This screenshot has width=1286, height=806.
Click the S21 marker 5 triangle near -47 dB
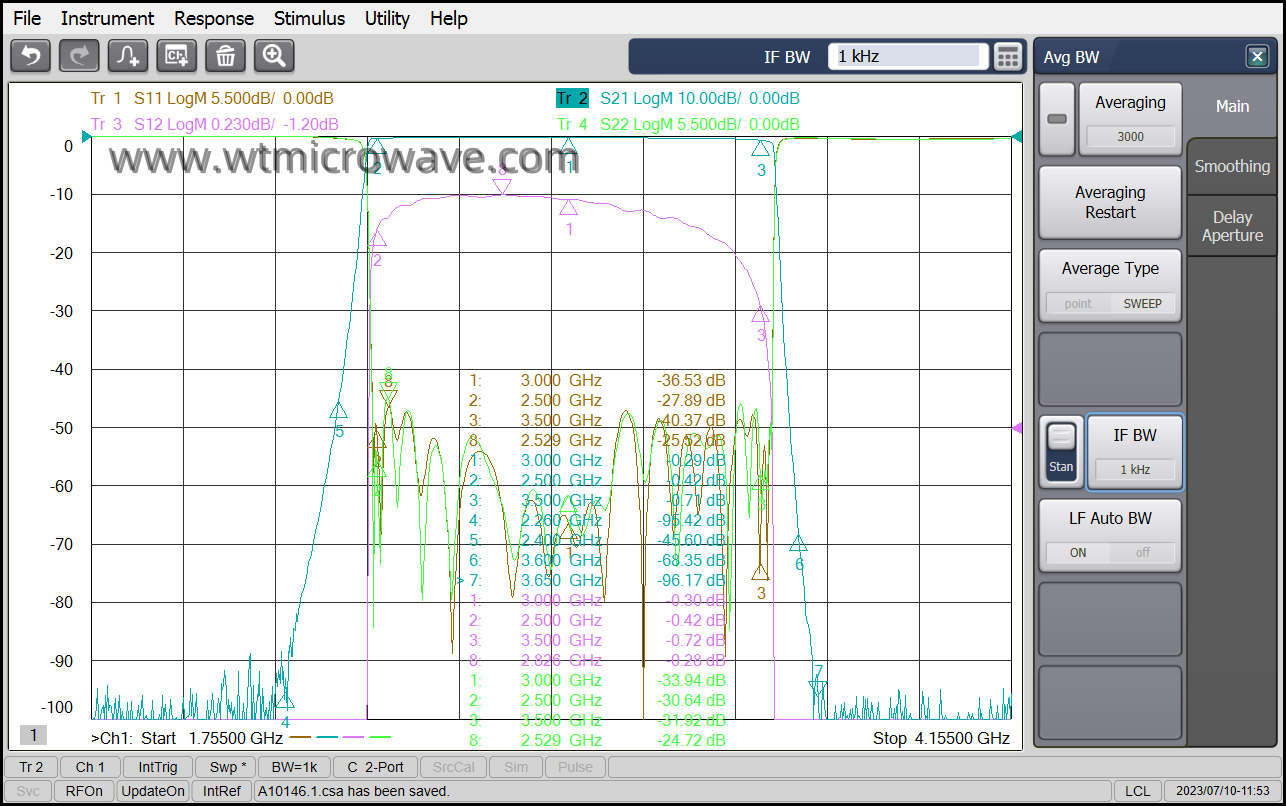point(339,410)
